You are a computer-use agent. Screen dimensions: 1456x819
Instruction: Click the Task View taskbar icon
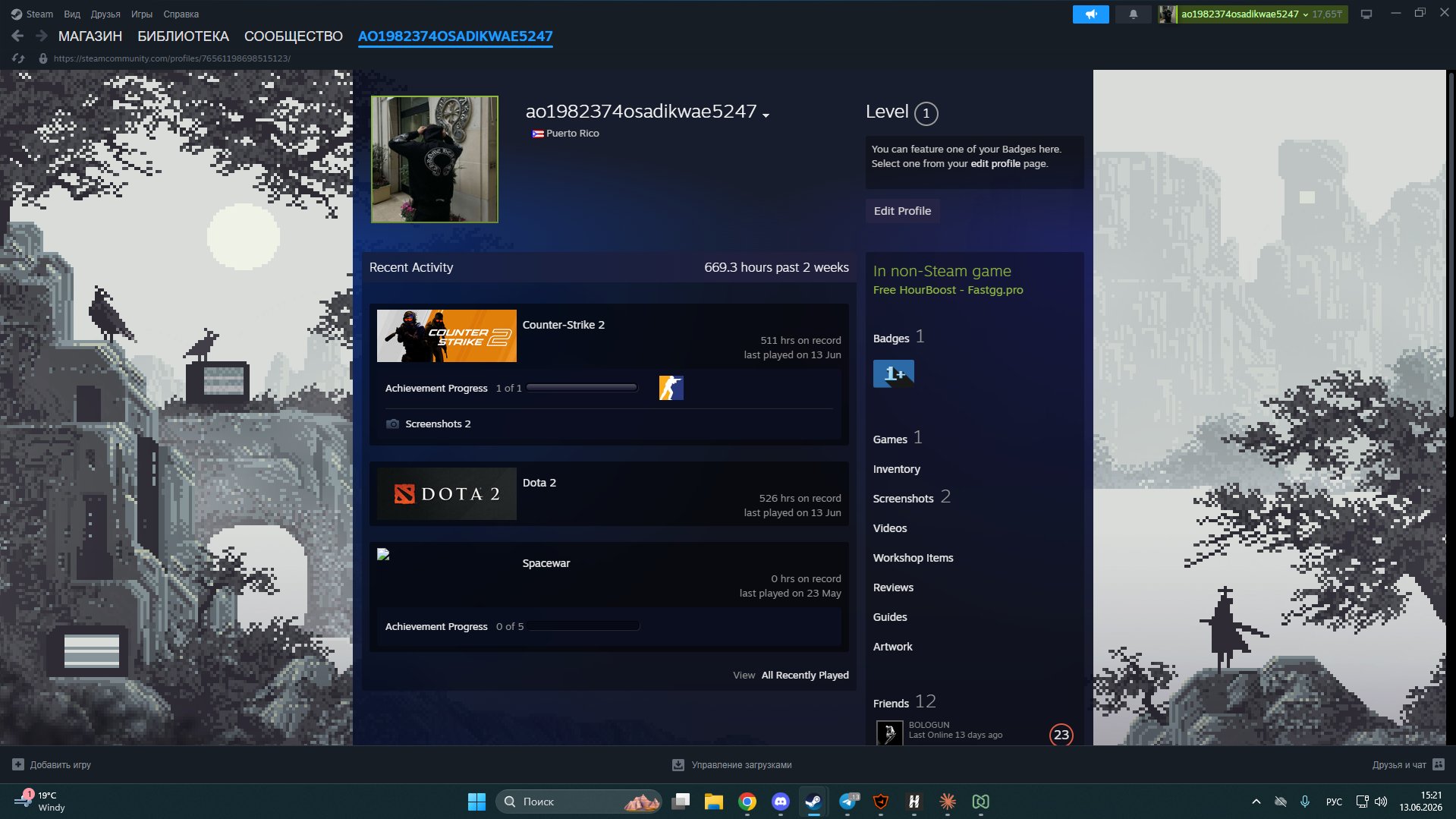[x=681, y=802]
